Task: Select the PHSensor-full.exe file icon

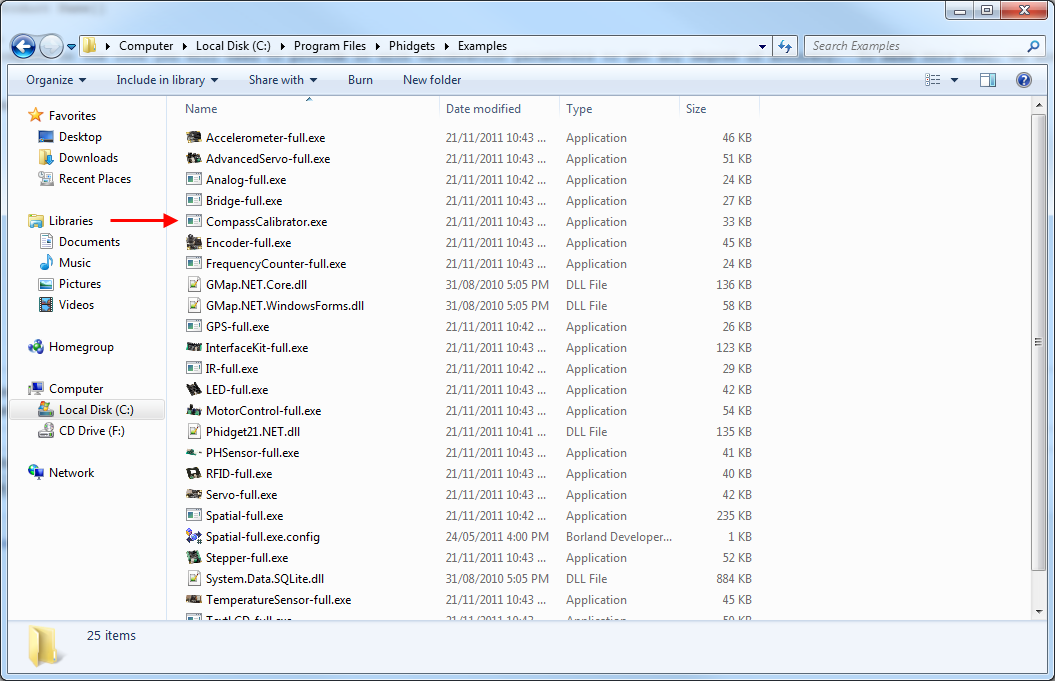Action: pos(194,453)
